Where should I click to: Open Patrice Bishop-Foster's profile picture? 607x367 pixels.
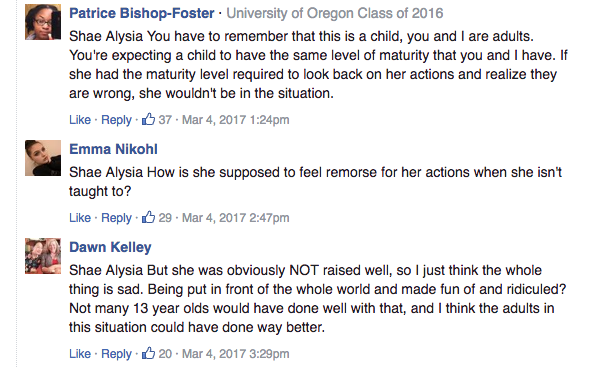43,22
